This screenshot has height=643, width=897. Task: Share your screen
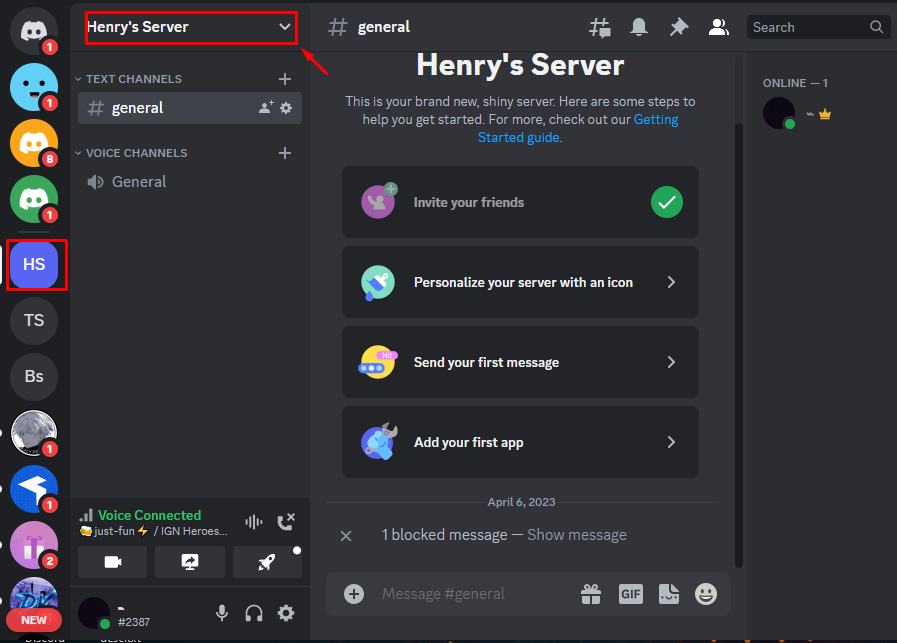pos(190,562)
